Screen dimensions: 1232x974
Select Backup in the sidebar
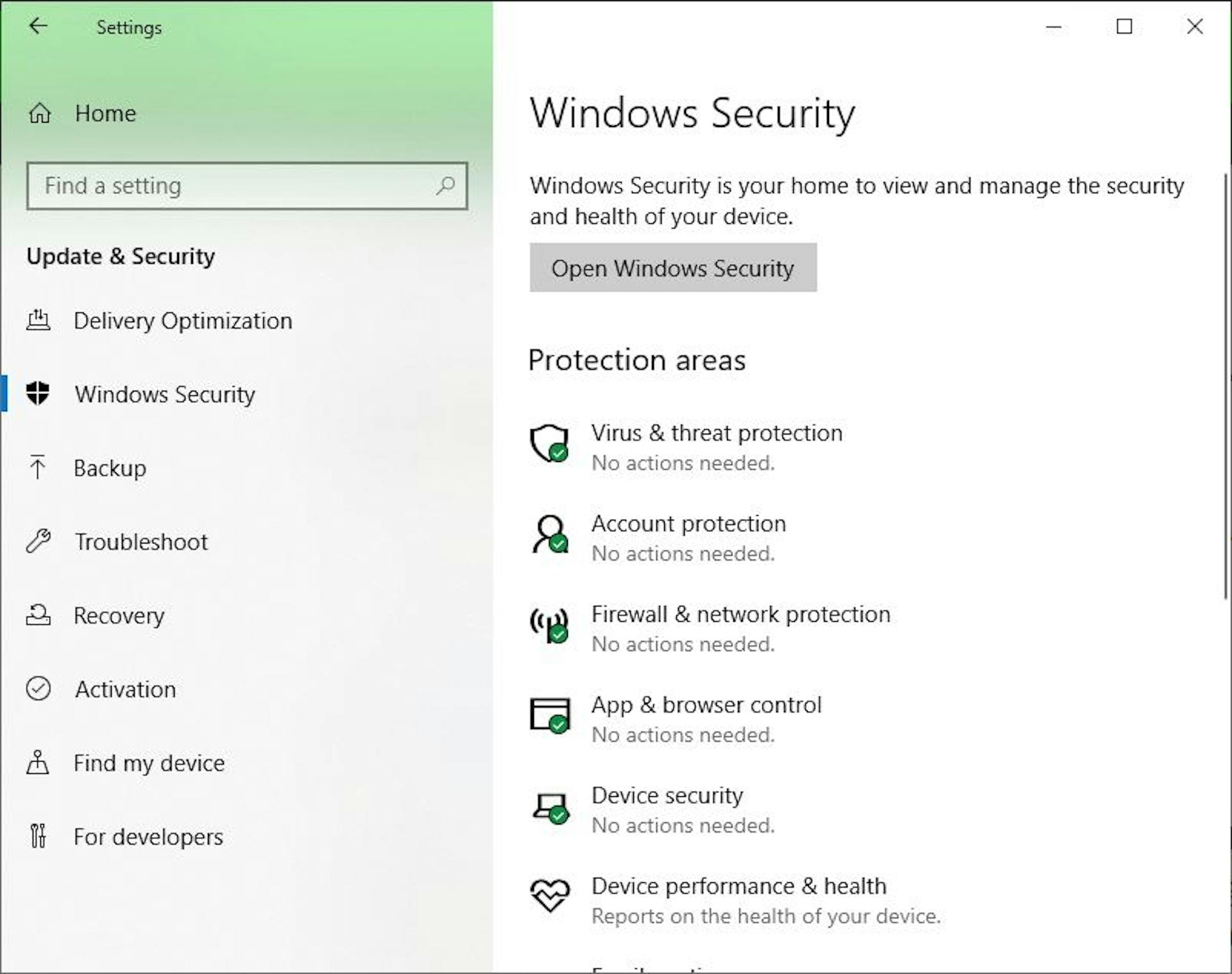(110, 468)
